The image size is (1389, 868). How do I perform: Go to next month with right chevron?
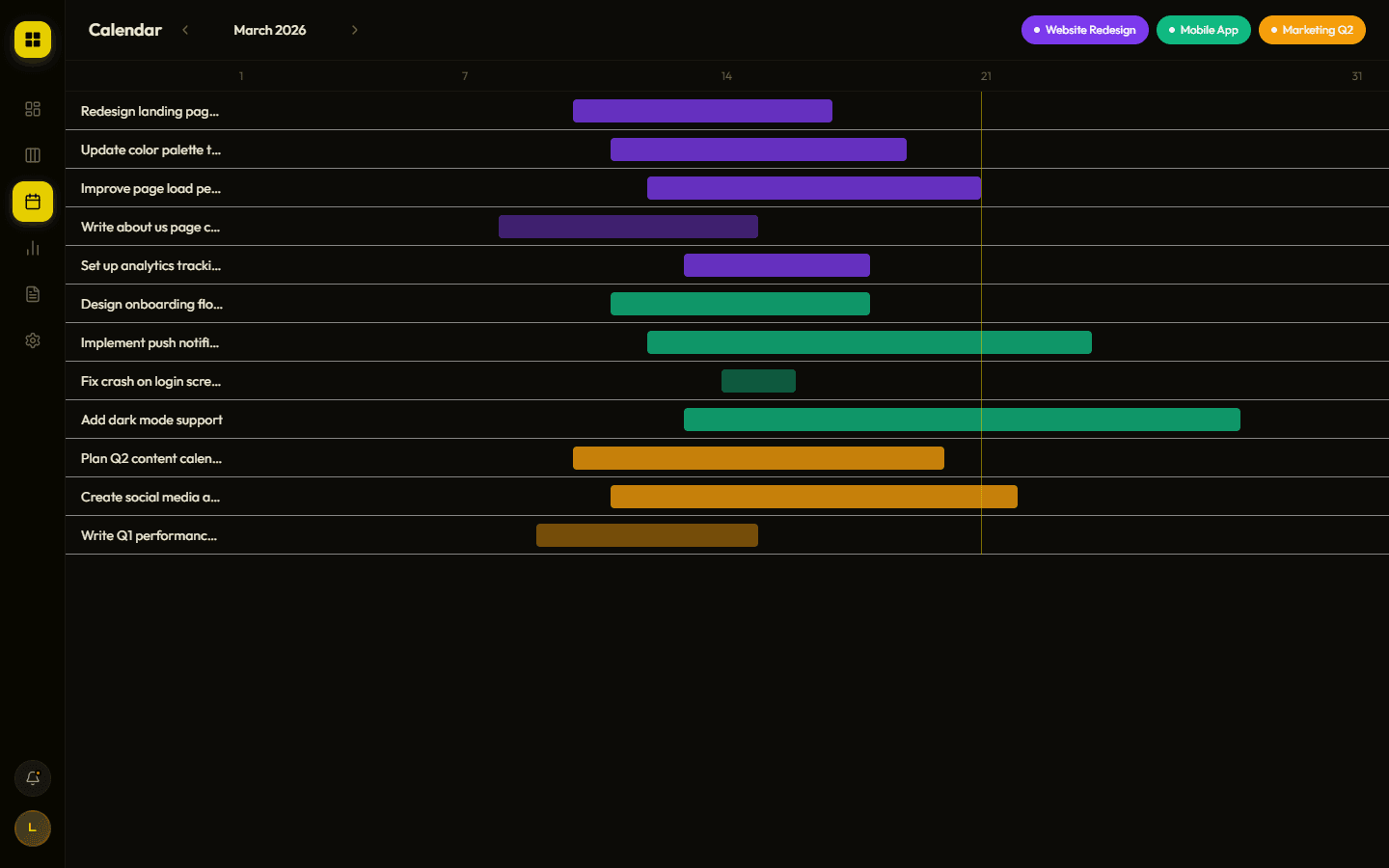(x=355, y=30)
